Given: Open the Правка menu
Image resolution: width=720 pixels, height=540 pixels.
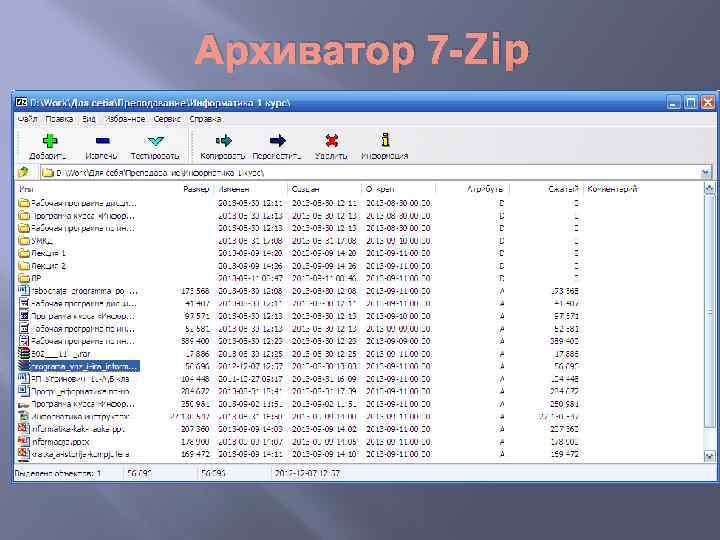Looking at the screenshot, I should pos(59,119).
